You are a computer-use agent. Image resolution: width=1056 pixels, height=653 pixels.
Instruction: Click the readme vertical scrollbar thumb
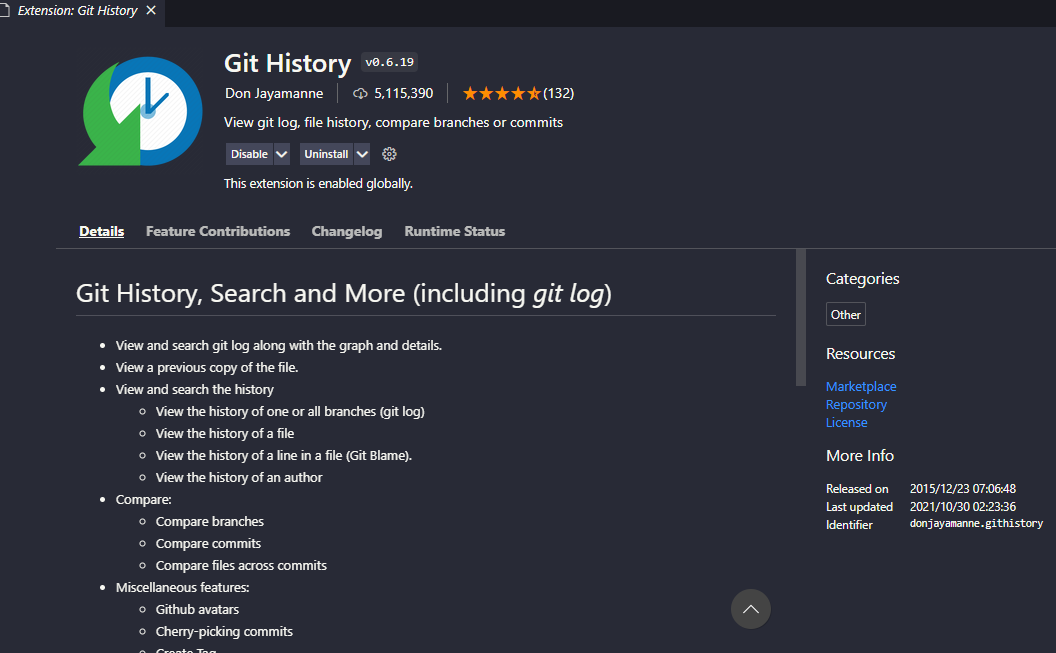pos(800,317)
